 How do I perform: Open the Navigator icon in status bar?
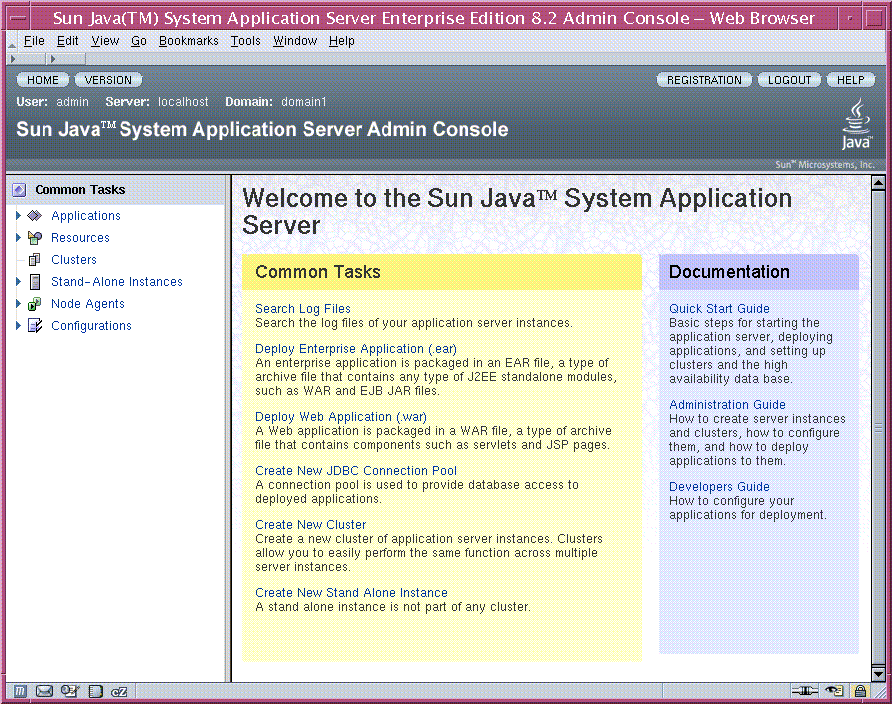pos(20,691)
